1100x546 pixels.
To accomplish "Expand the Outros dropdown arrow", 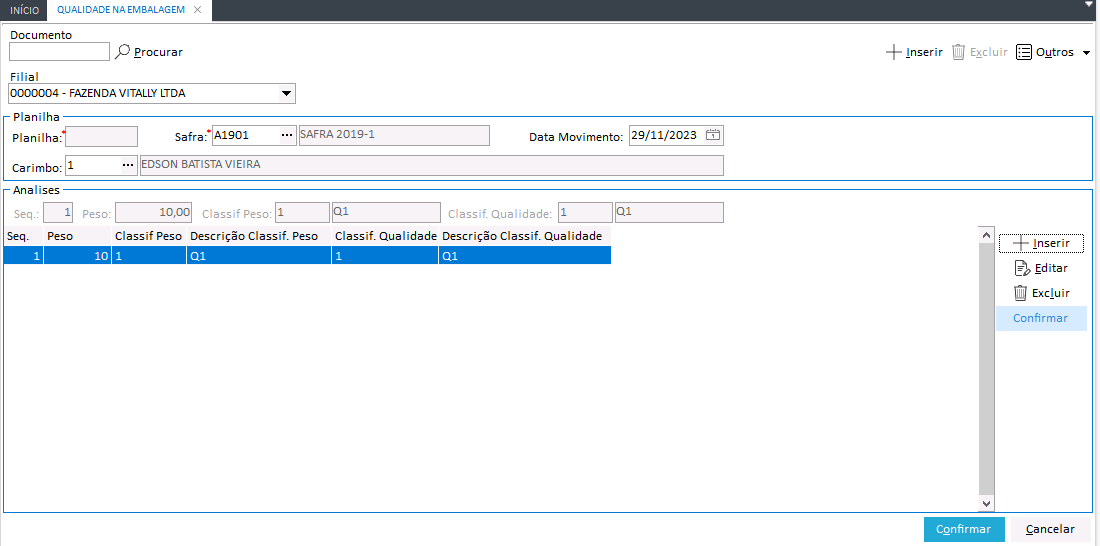I will click(1087, 53).
